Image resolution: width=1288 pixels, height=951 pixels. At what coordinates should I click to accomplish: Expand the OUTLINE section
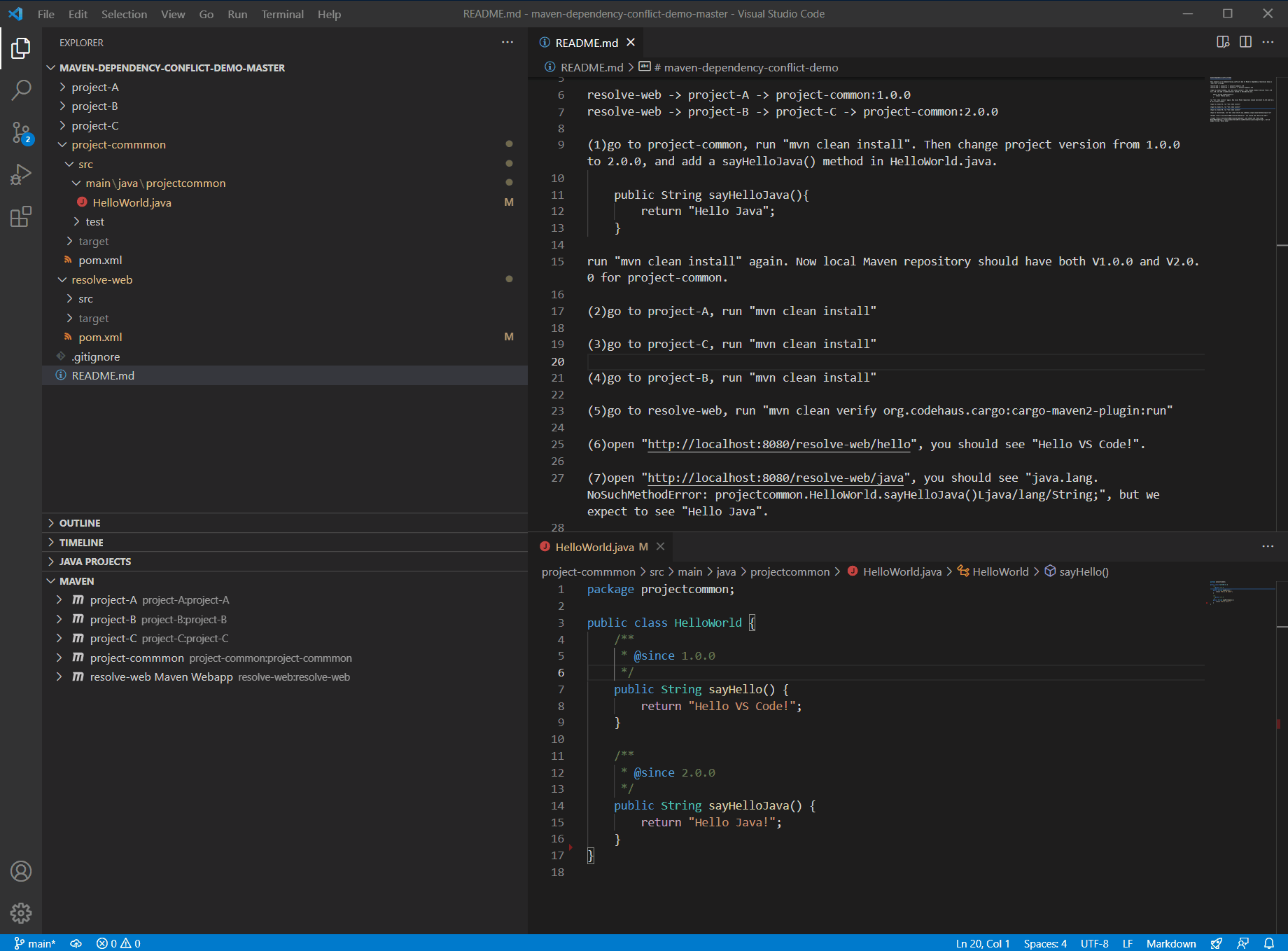285,523
